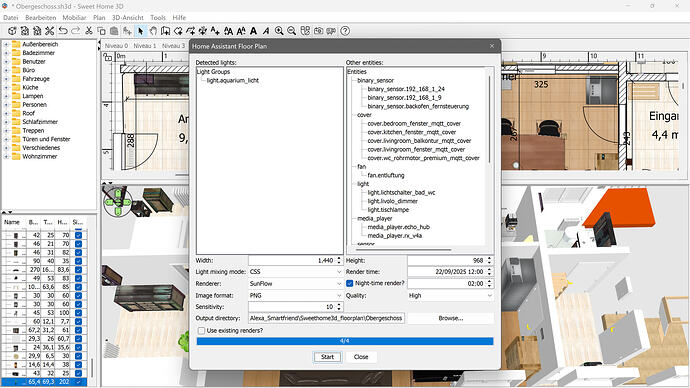690x388 pixels.
Task: Open the Light mixing mode dropdown
Action: coord(295,272)
